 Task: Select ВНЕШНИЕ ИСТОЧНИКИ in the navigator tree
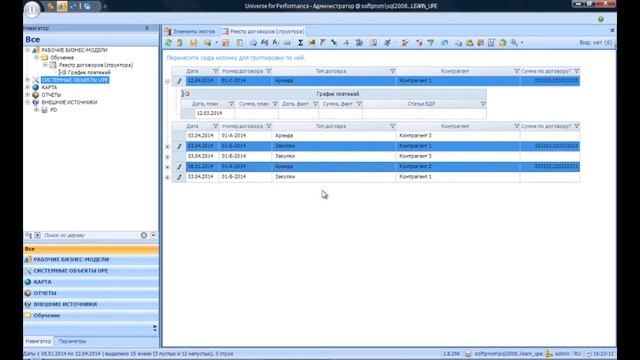click(69, 102)
